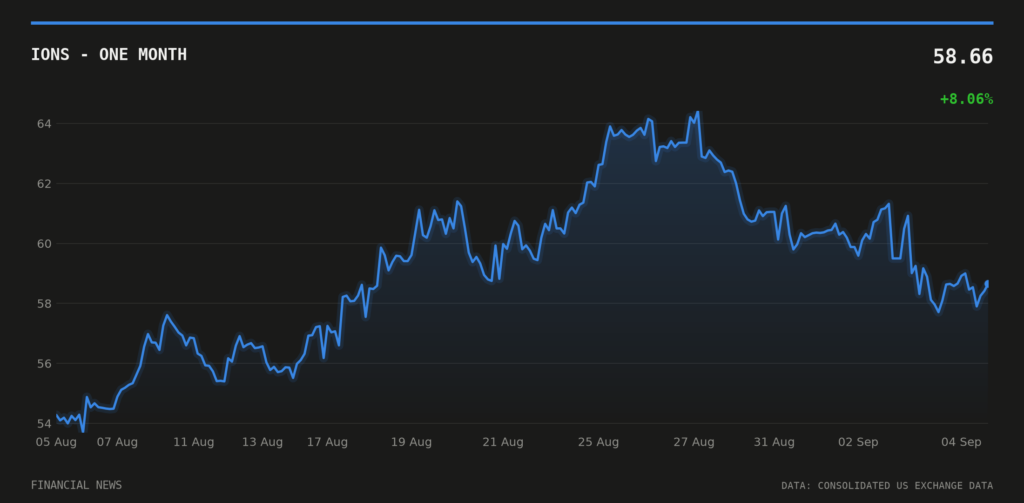Click the 04 Sep date label
1024x503 pixels.
tap(961, 442)
